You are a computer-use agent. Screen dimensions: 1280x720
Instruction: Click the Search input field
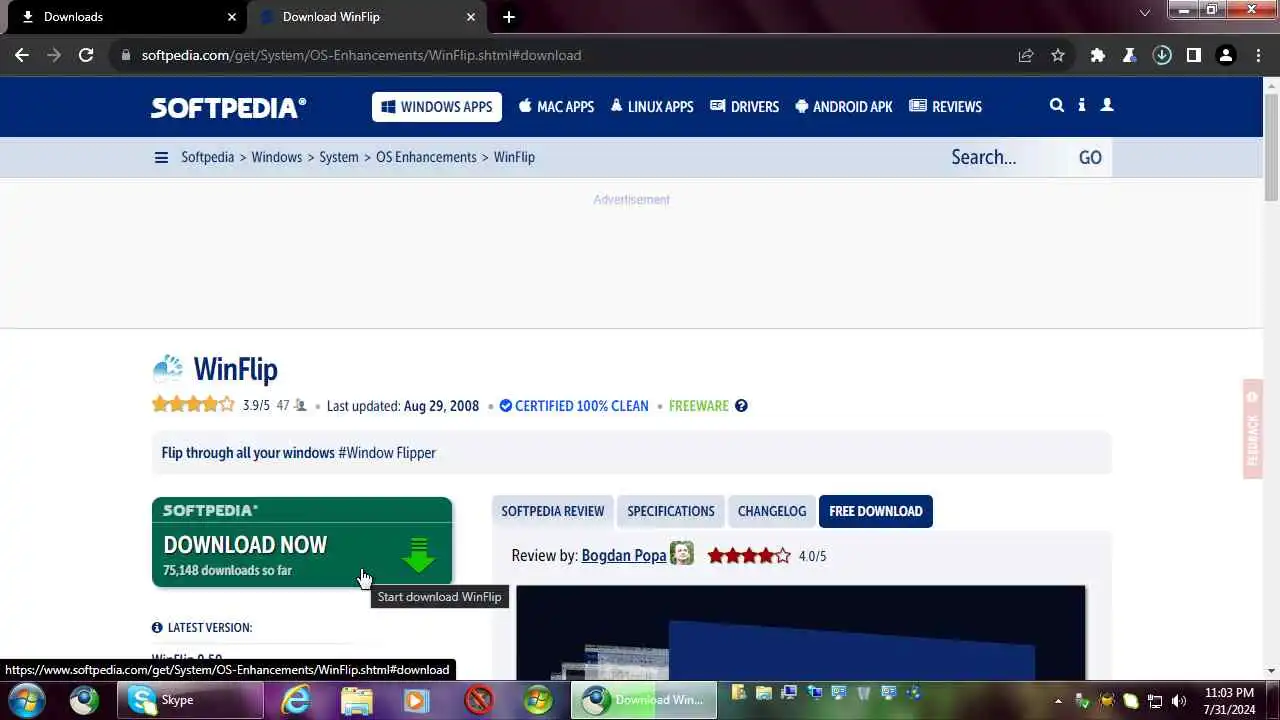[1005, 157]
